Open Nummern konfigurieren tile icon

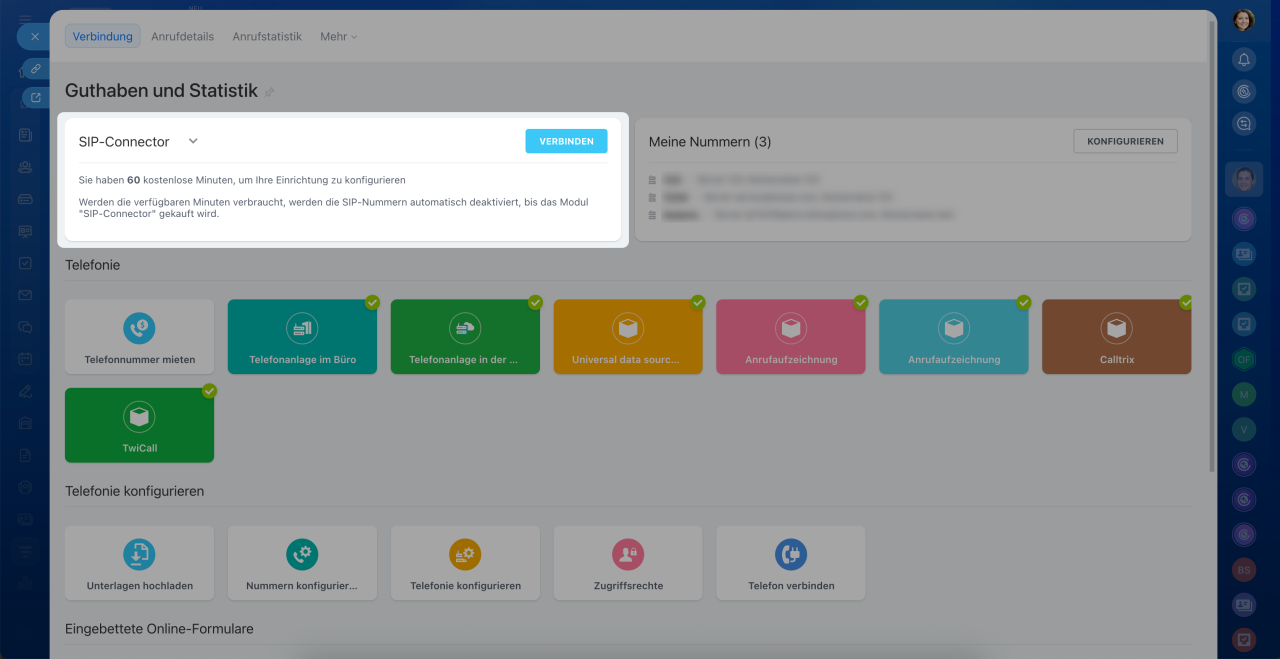(x=302, y=554)
